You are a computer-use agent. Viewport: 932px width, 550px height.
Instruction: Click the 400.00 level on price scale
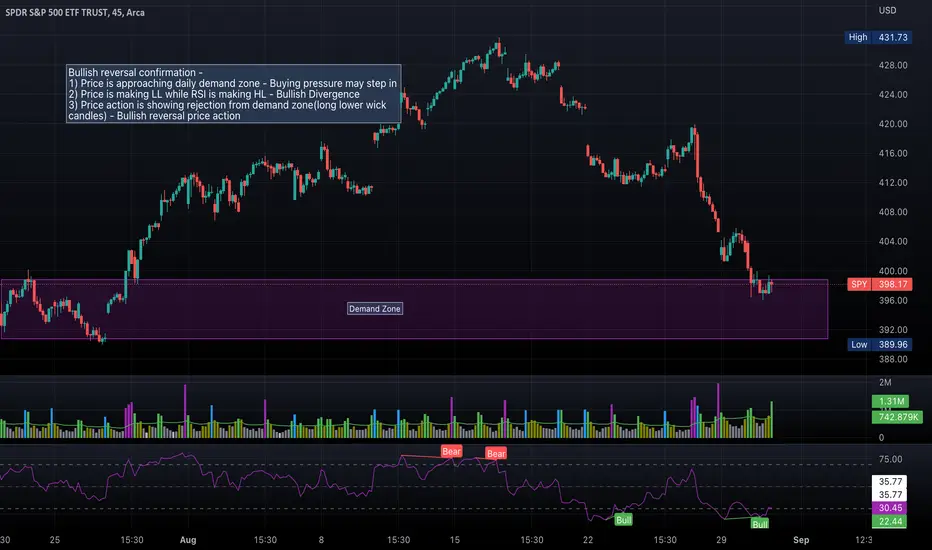point(893,271)
